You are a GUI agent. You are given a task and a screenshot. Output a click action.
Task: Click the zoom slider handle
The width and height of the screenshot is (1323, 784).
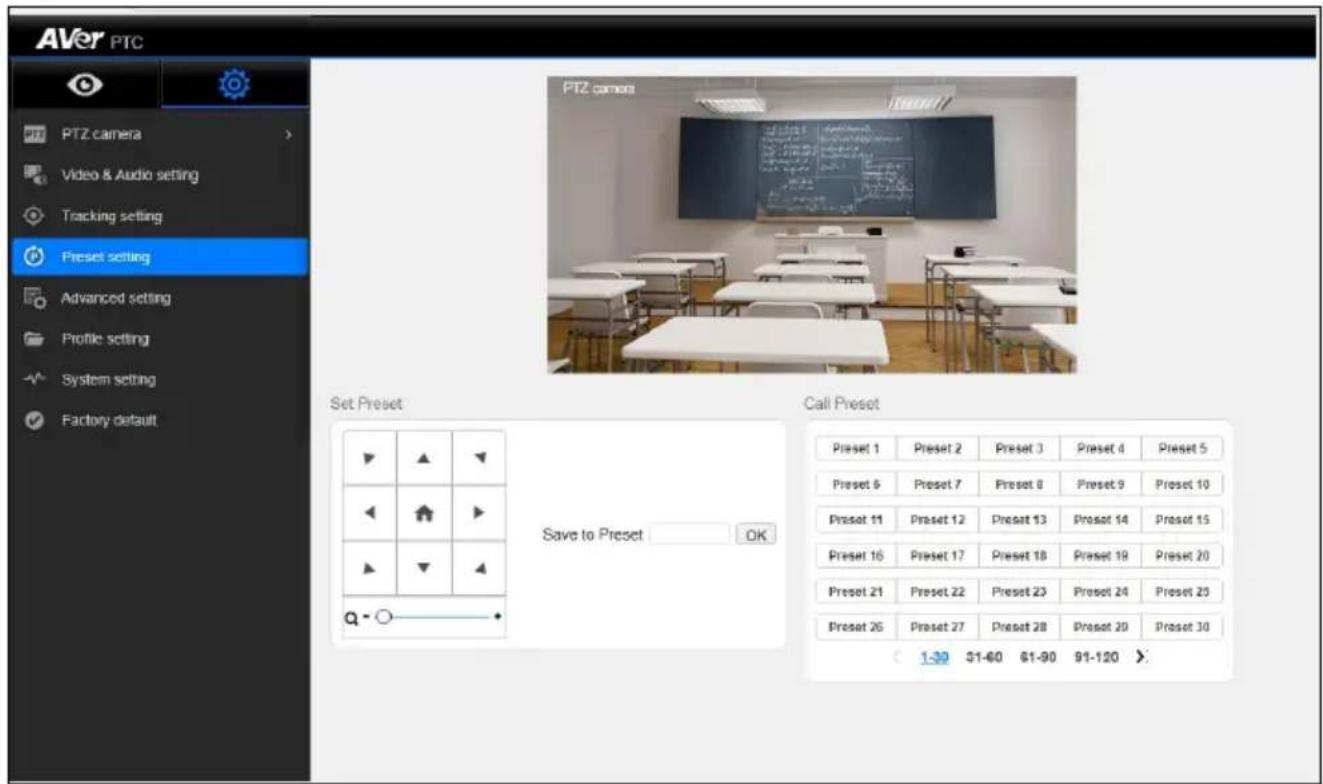pyautogui.click(x=382, y=617)
